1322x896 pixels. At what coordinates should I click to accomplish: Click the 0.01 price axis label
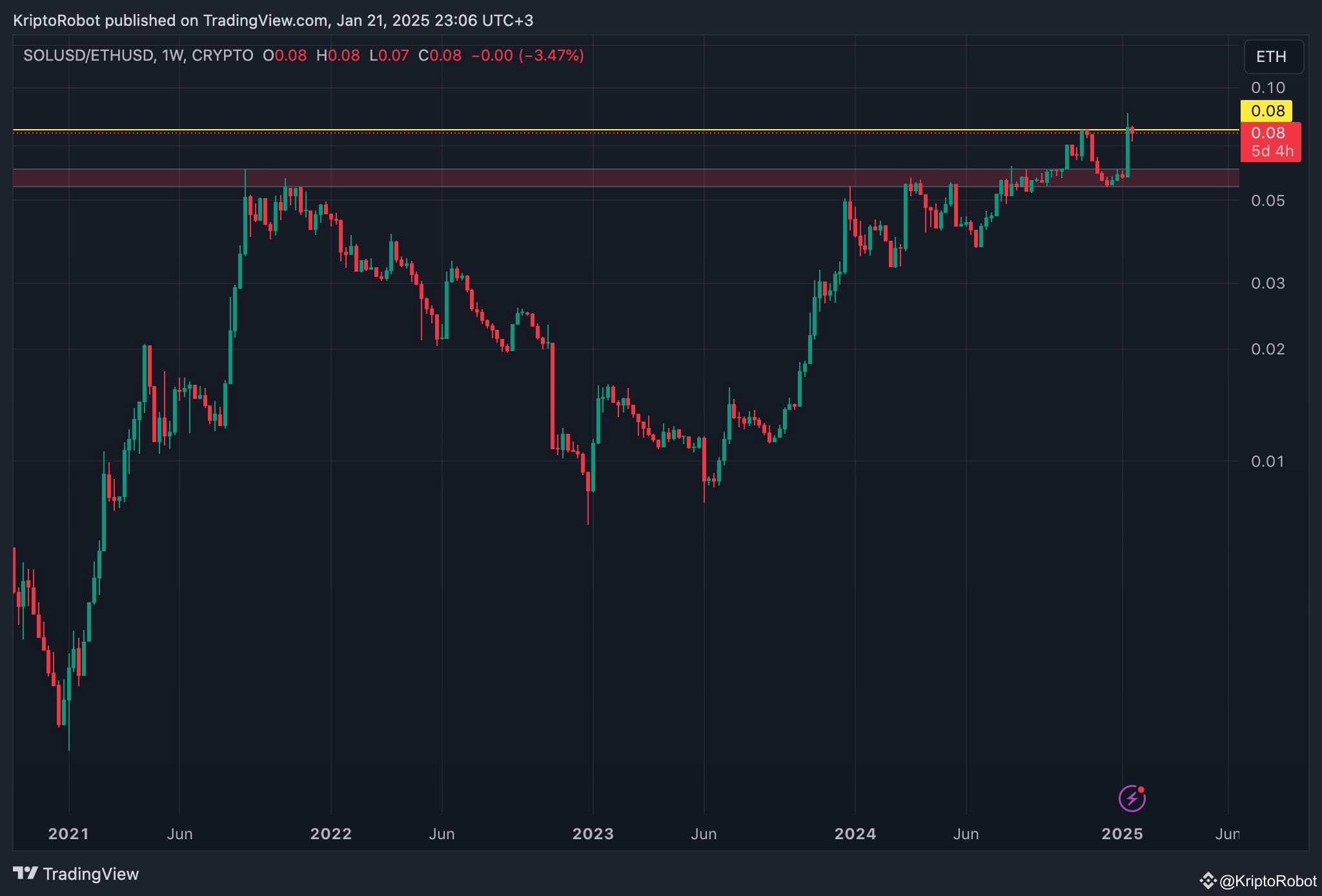1268,462
